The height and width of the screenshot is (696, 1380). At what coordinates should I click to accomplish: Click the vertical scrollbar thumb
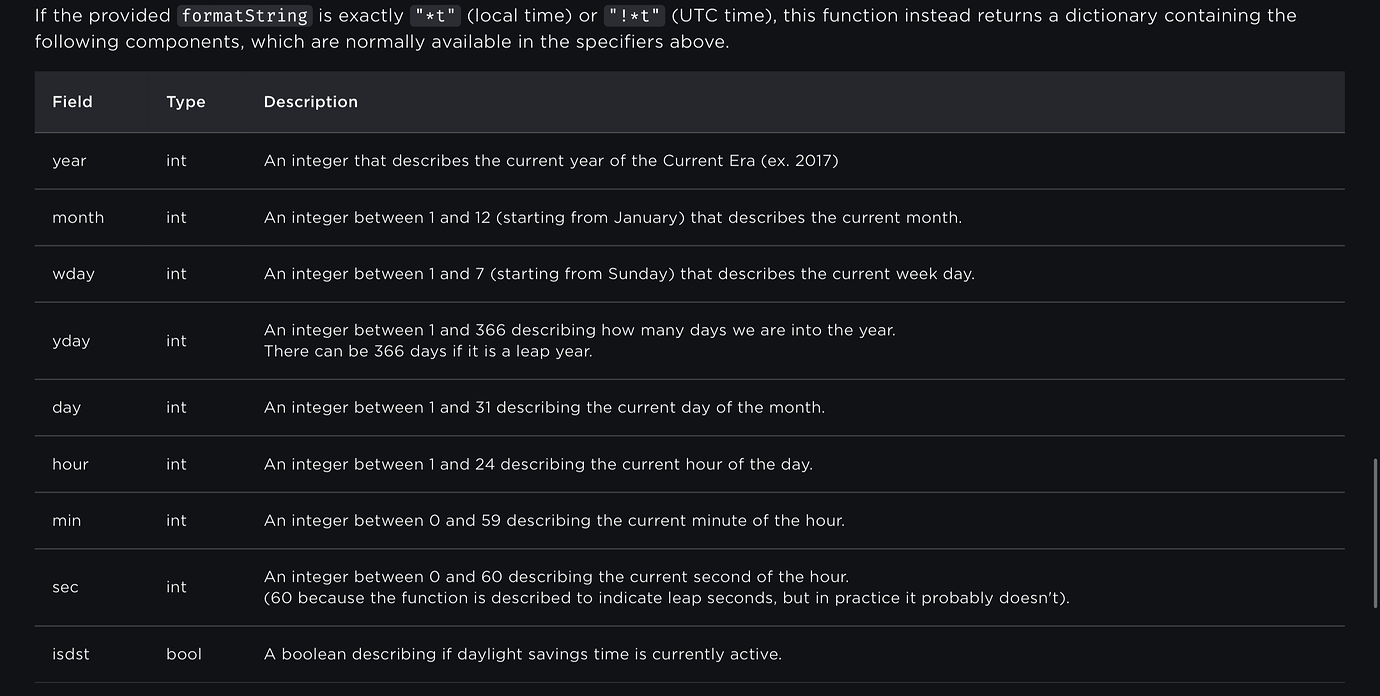pos(1374,532)
